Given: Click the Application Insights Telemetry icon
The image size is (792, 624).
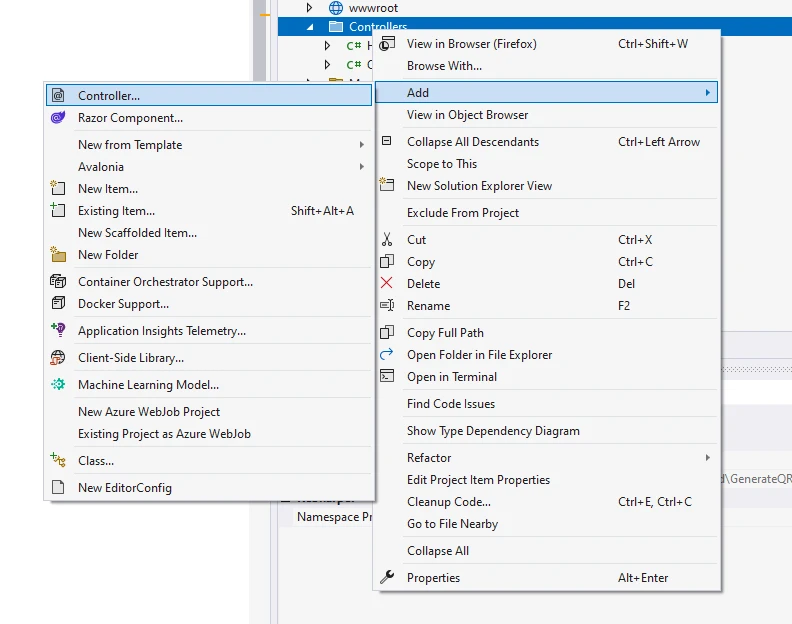Looking at the screenshot, I should click(x=58, y=331).
